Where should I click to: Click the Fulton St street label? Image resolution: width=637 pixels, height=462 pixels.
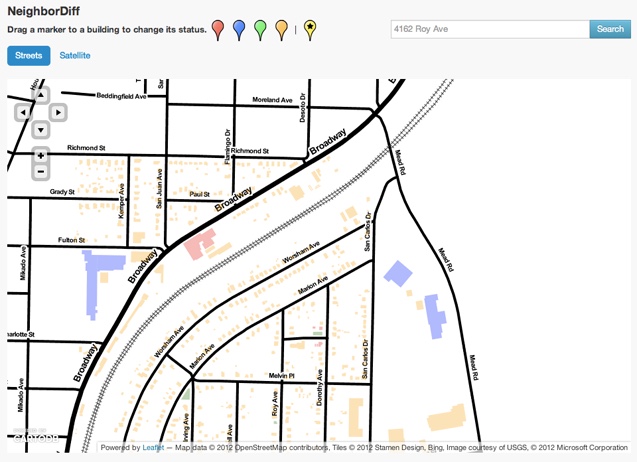pyautogui.click(x=72, y=240)
